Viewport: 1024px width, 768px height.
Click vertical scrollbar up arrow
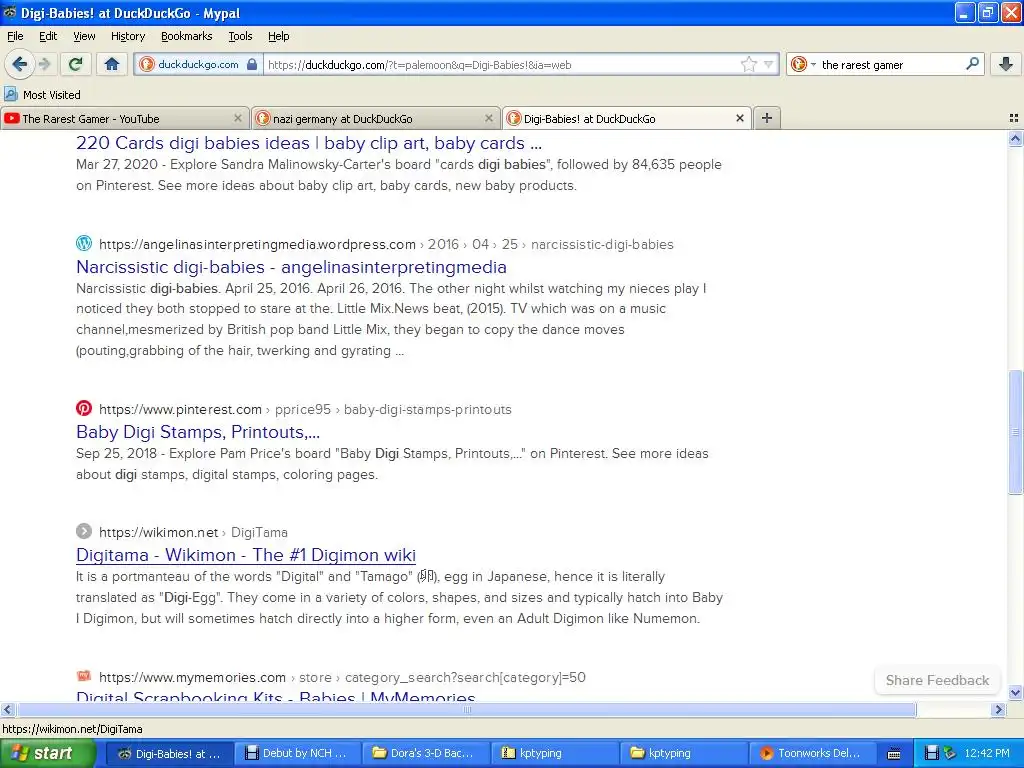click(x=1015, y=138)
